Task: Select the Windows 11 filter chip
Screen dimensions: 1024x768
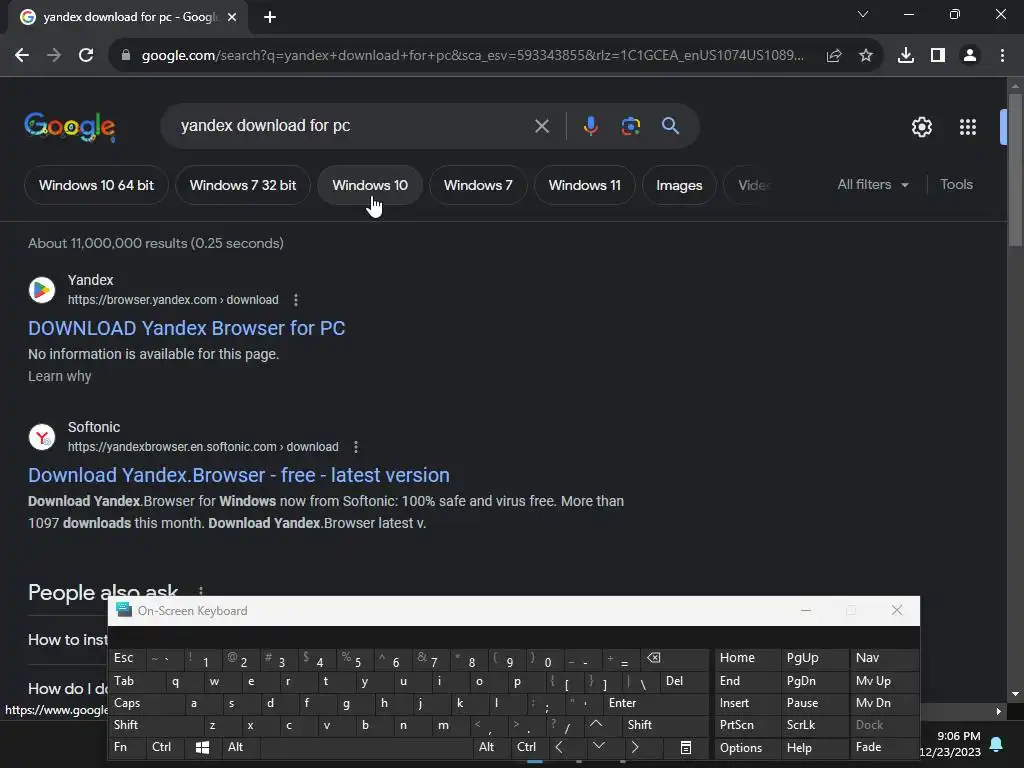Action: 584,185
